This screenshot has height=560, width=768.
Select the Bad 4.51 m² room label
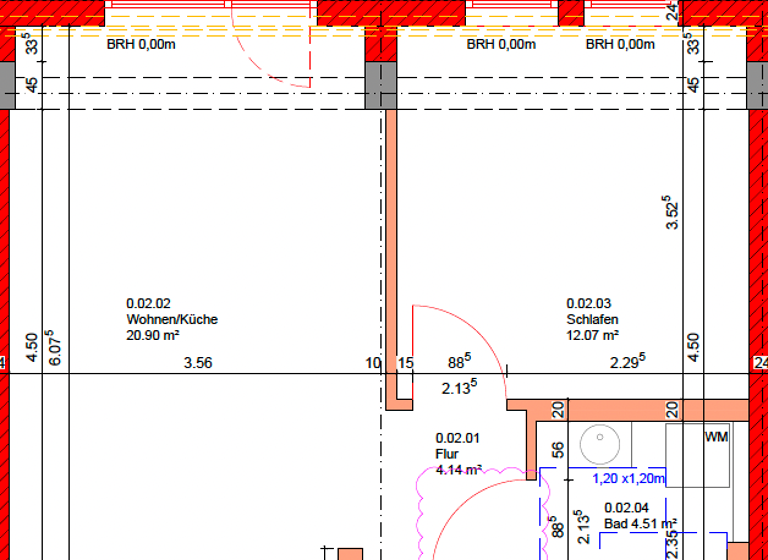click(x=640, y=515)
